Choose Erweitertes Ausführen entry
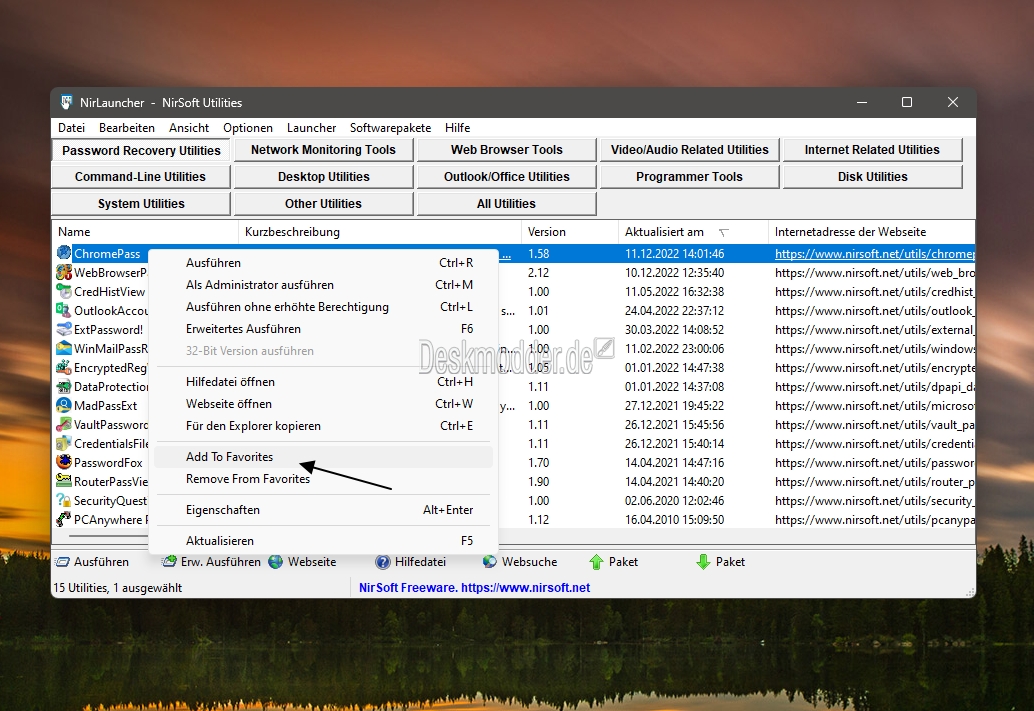Viewport: 1034px width, 711px height. (x=323, y=328)
